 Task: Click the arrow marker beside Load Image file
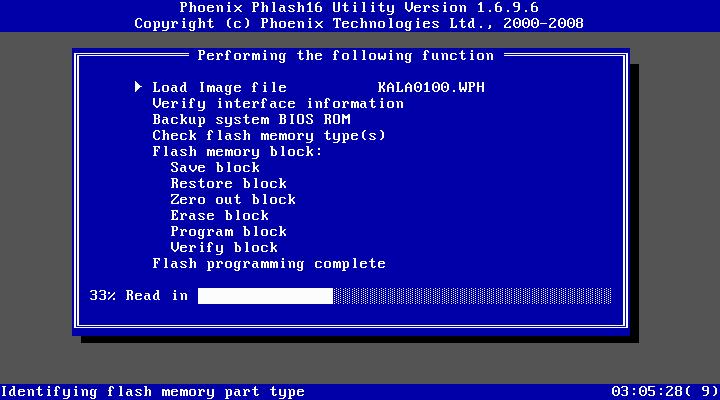(x=138, y=87)
